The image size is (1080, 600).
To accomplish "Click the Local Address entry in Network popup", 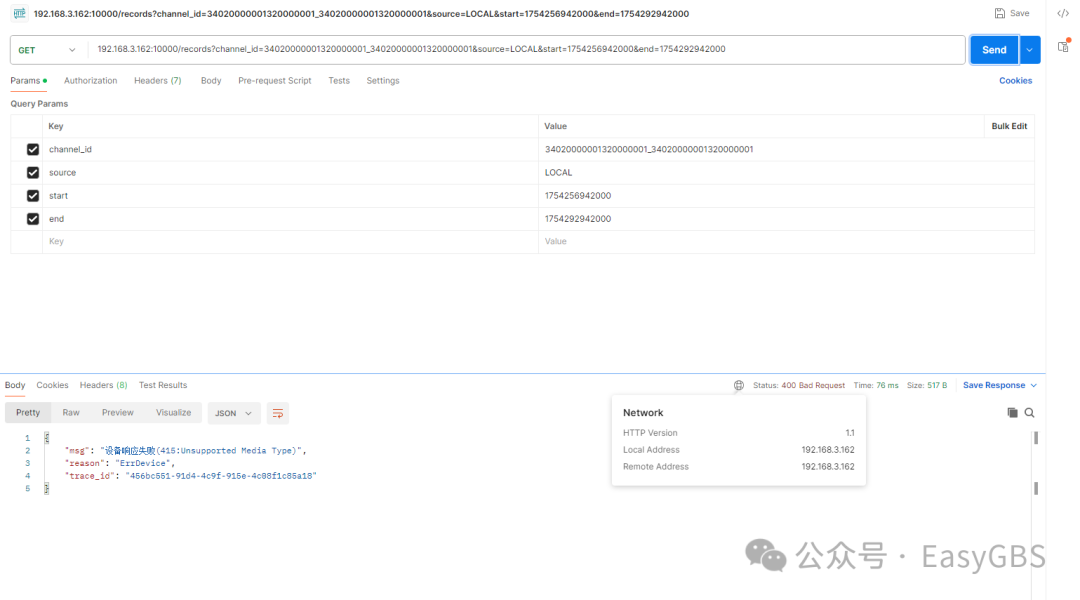I will point(738,450).
